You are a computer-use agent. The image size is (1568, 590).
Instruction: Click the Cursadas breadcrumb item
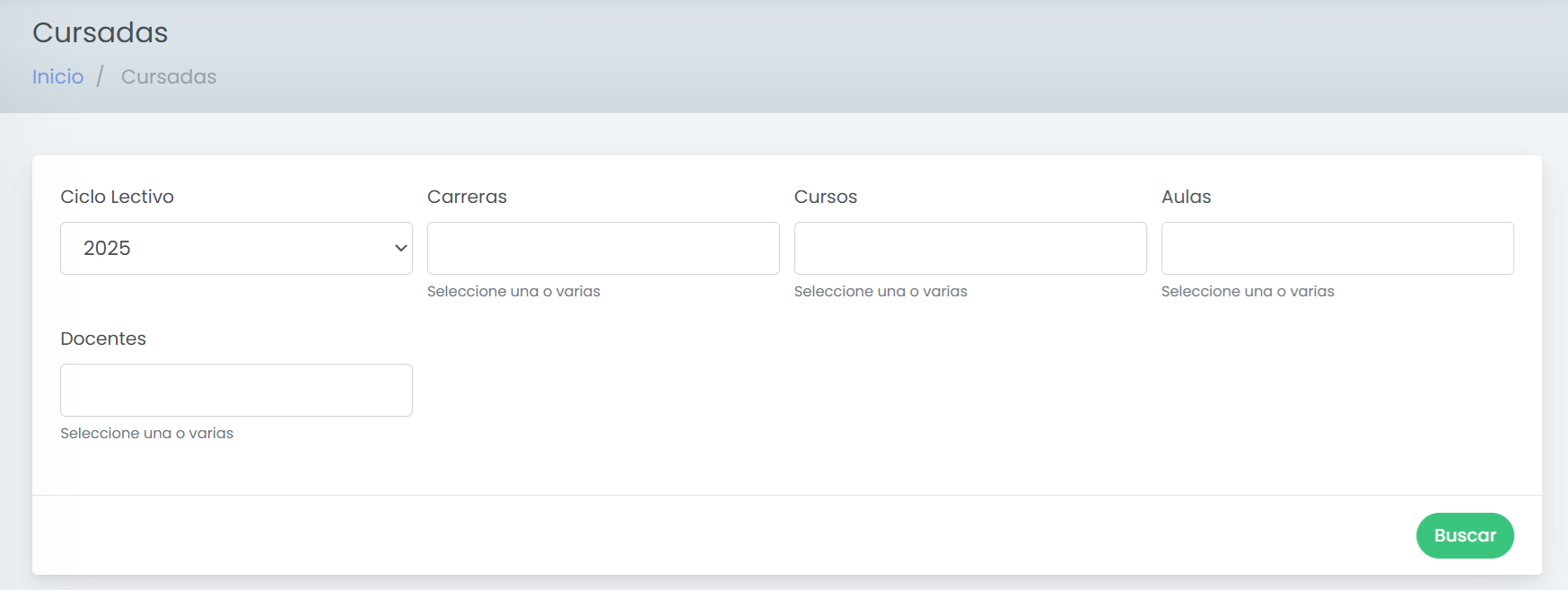coord(169,76)
